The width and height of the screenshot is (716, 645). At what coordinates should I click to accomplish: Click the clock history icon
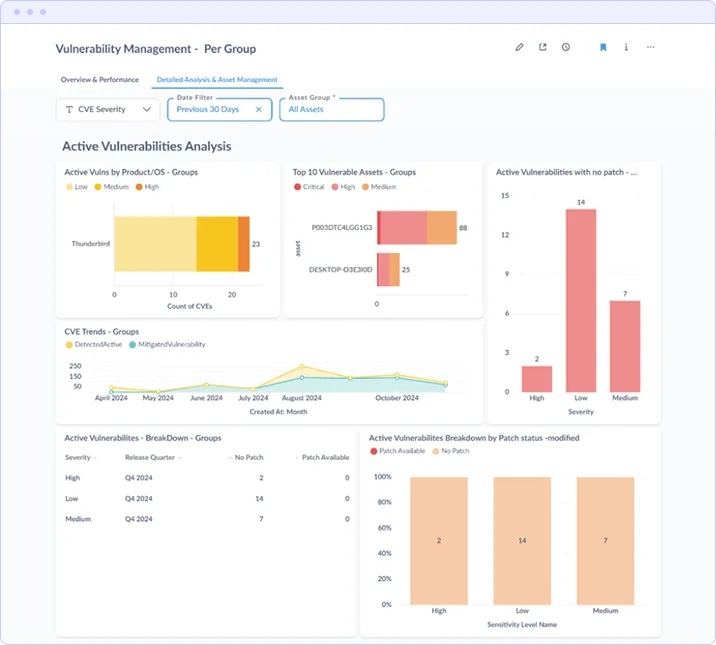pyautogui.click(x=566, y=47)
